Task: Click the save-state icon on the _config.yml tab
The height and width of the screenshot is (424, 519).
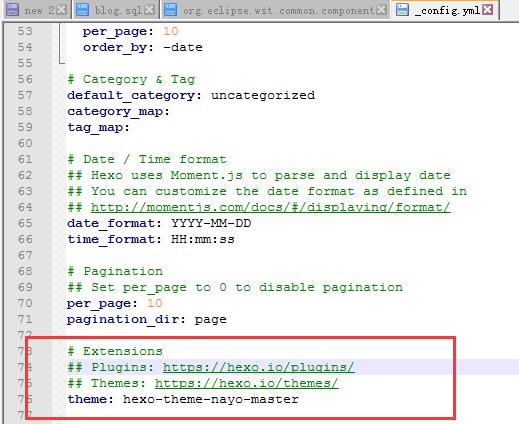Action: [x=402, y=10]
